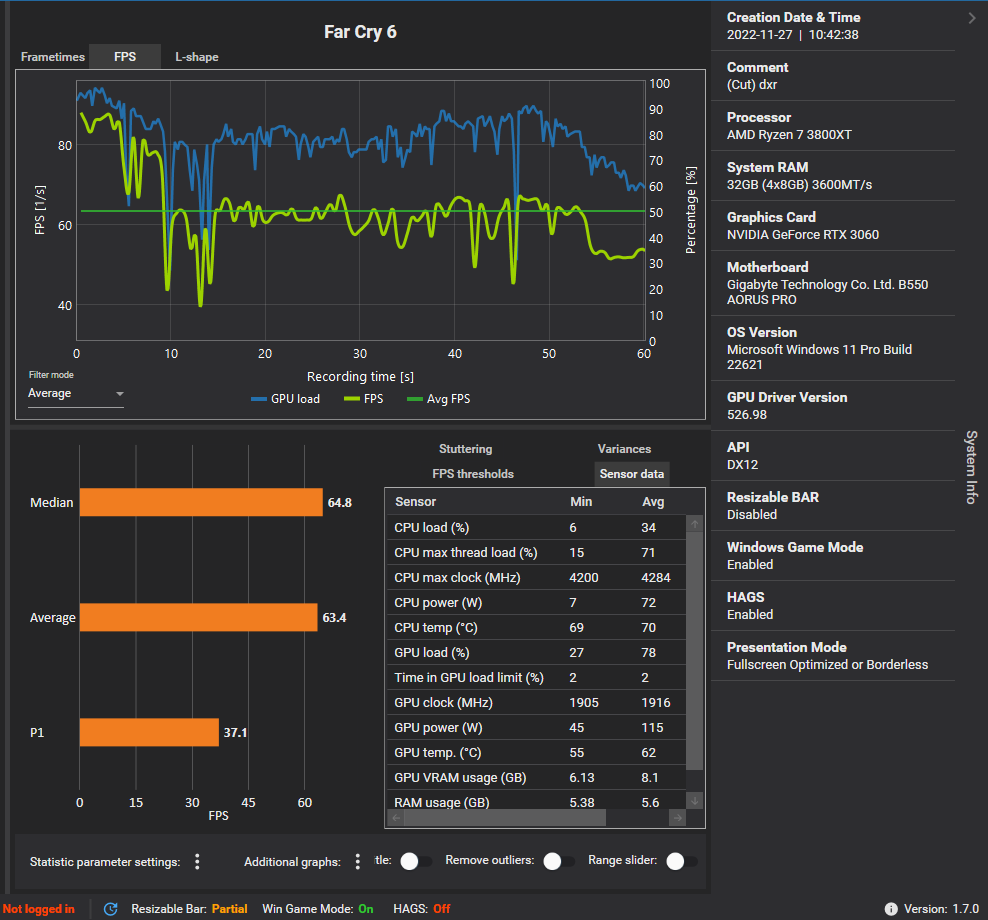Click the OS Version Windows 11 entry
Image resolution: width=988 pixels, height=920 pixels.
click(833, 348)
